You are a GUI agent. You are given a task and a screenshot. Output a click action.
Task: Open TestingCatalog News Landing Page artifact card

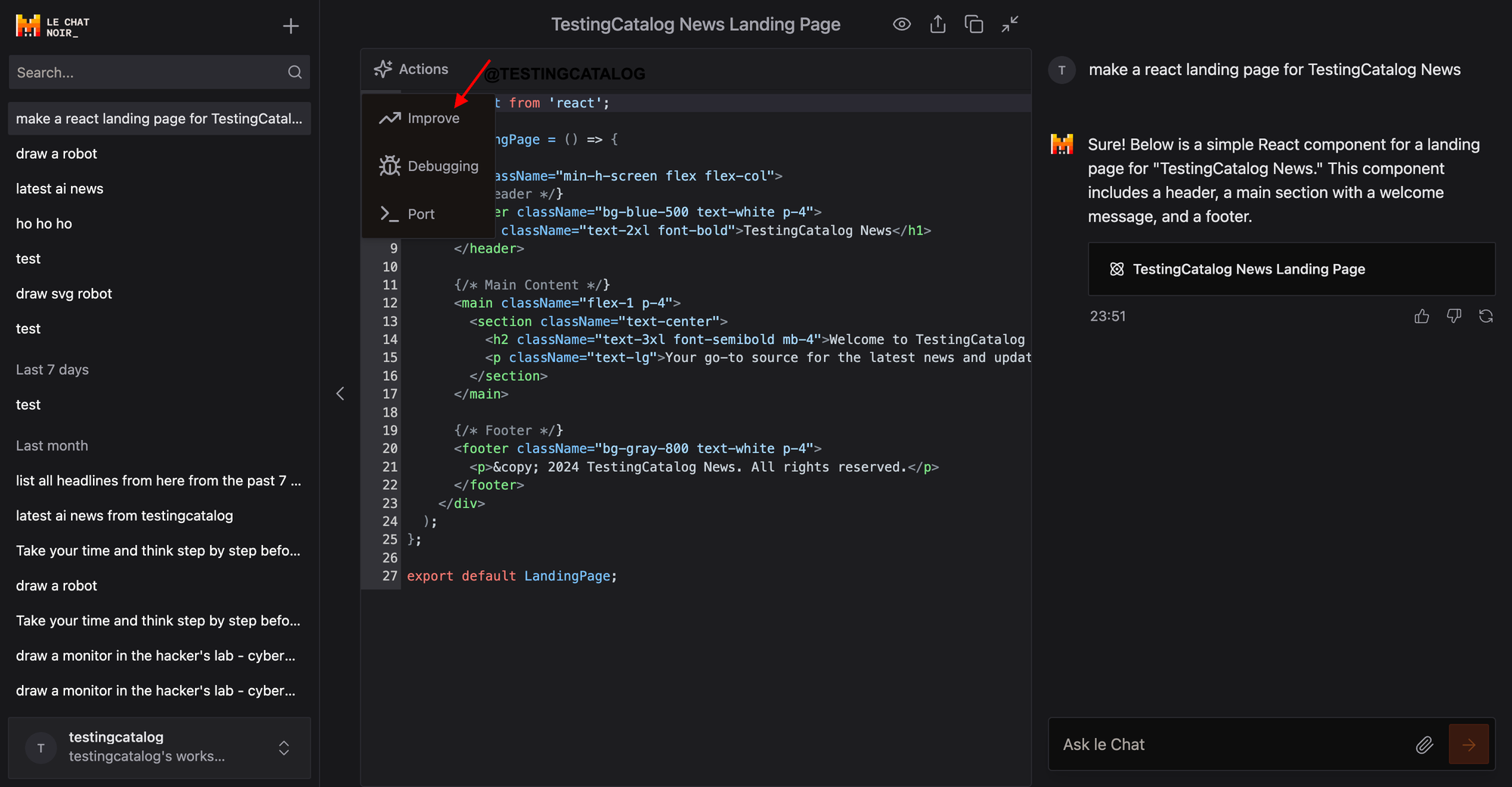(1291, 269)
